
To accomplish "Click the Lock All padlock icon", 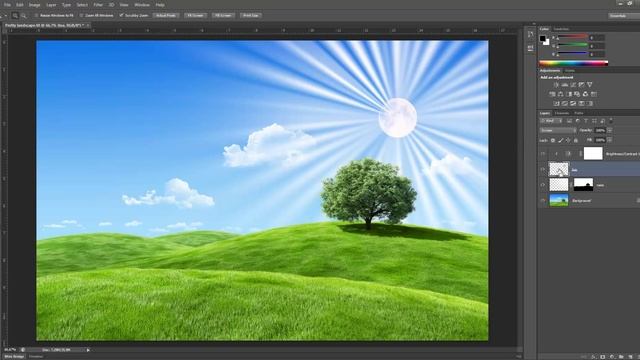I will (576, 140).
